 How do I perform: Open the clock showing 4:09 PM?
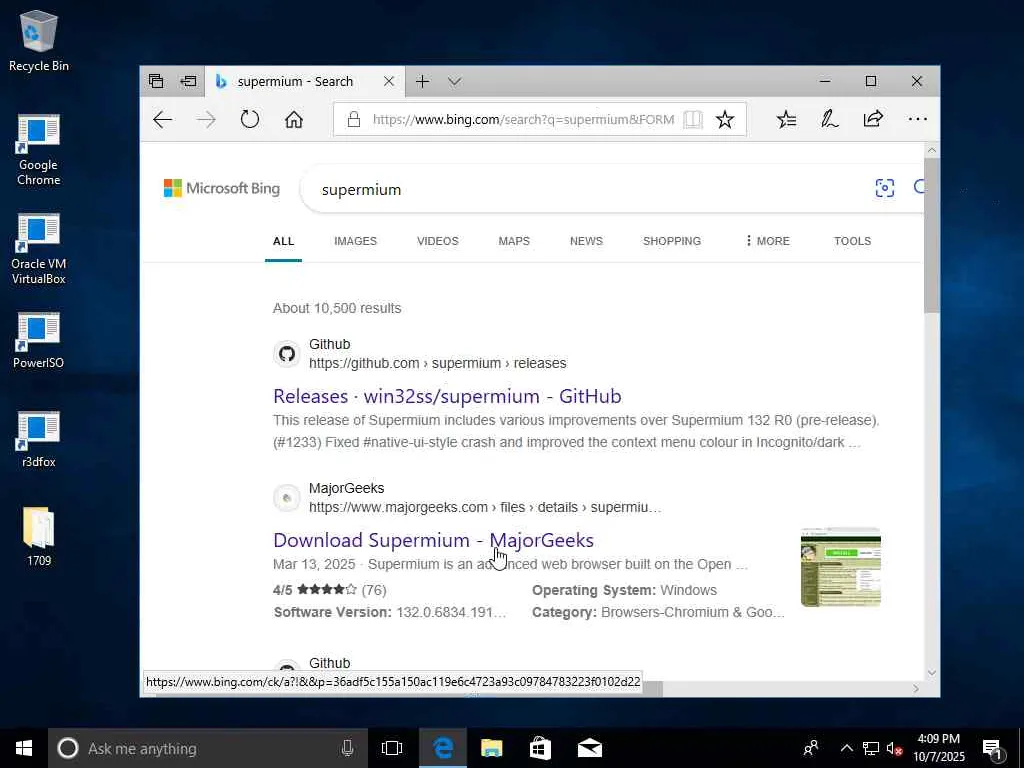938,748
